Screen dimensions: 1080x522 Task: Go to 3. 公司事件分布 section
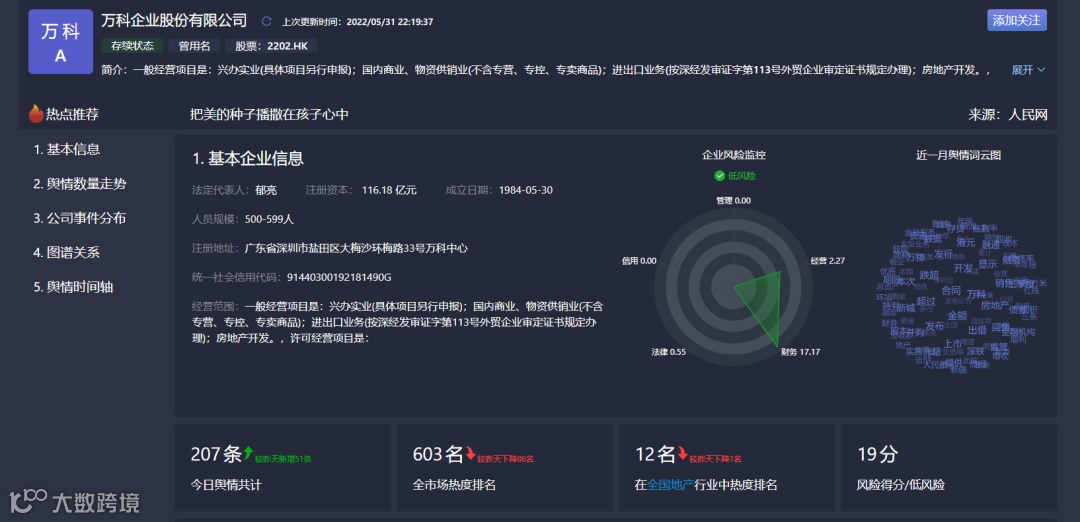coord(80,218)
